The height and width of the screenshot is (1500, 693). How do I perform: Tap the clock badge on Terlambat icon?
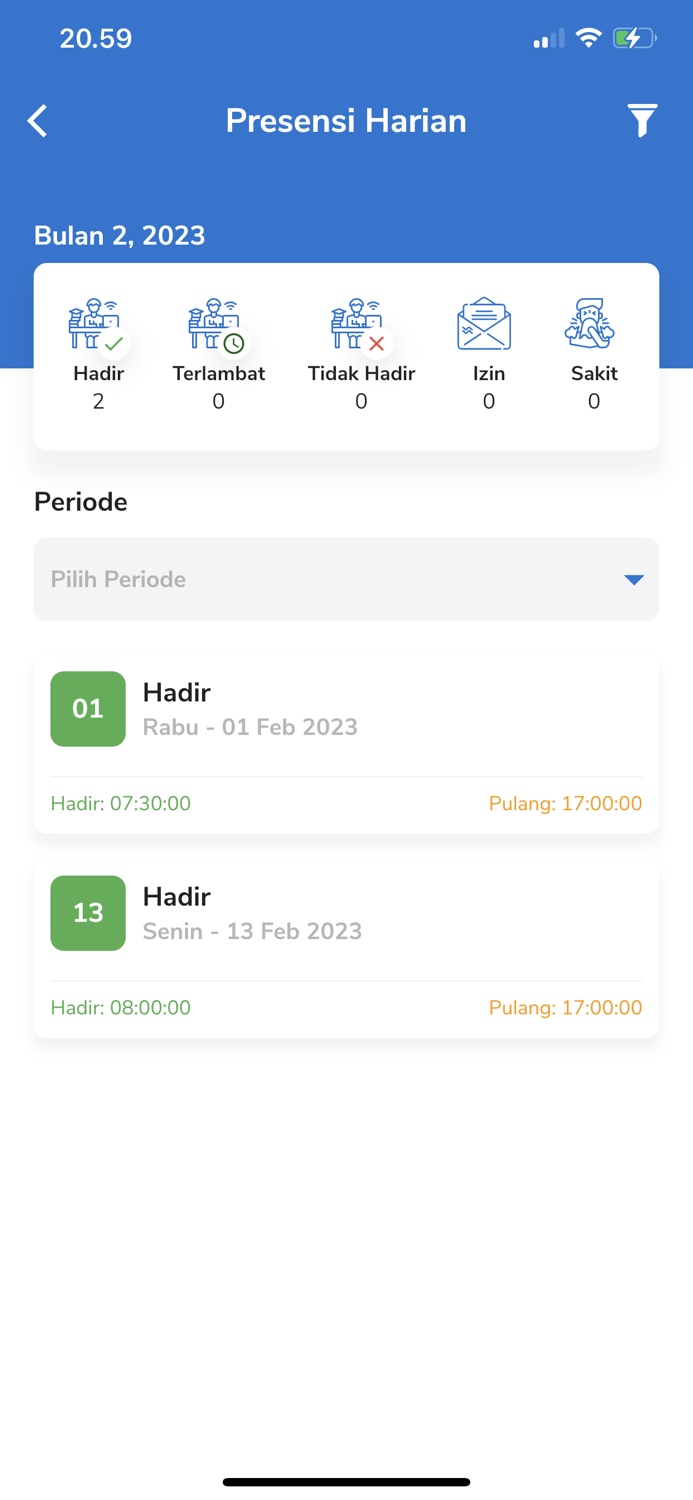pos(234,342)
